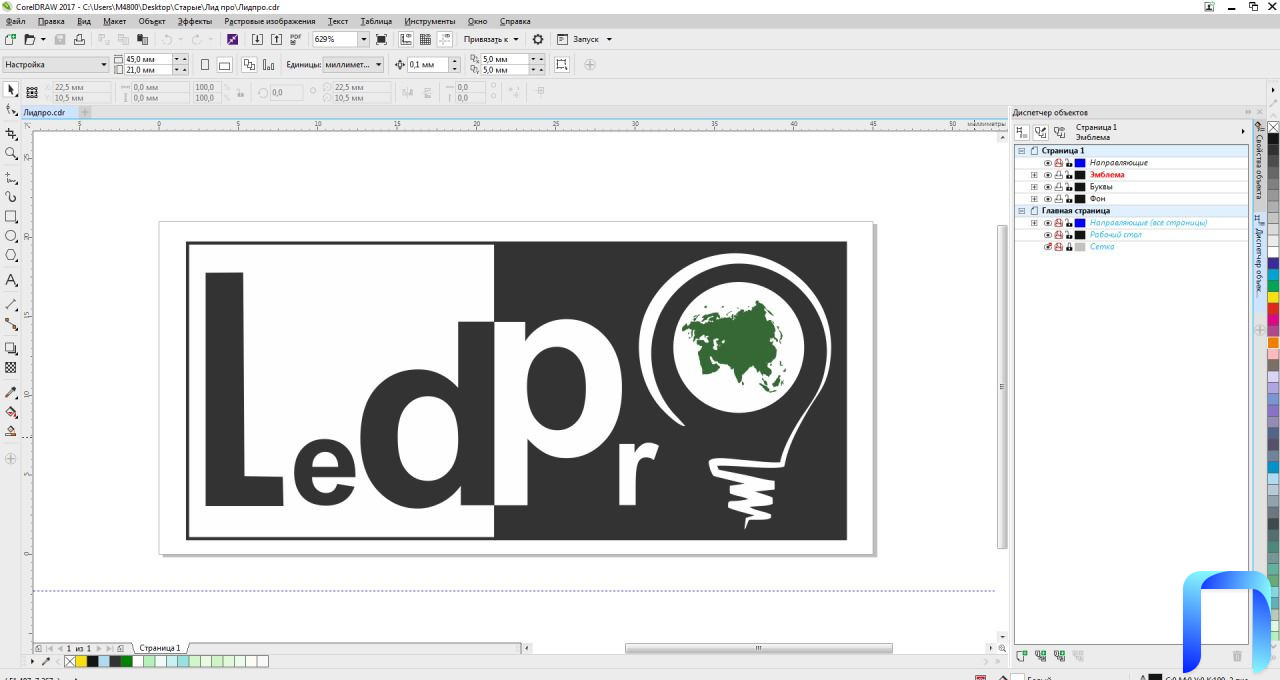Select the Connector tool
This screenshot has width=1280, height=680.
[11, 324]
